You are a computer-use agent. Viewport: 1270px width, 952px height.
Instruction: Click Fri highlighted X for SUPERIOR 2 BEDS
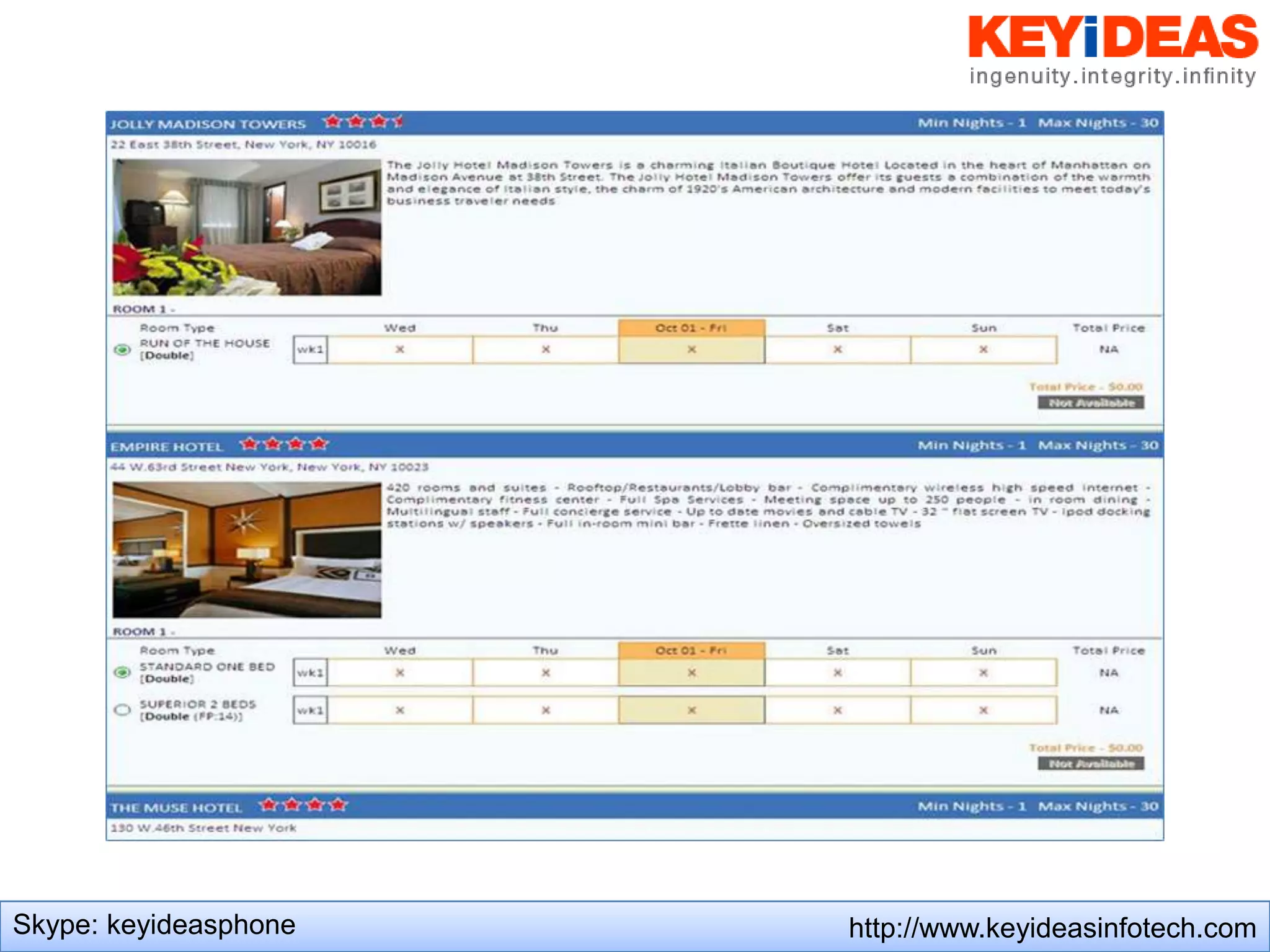tap(691, 710)
